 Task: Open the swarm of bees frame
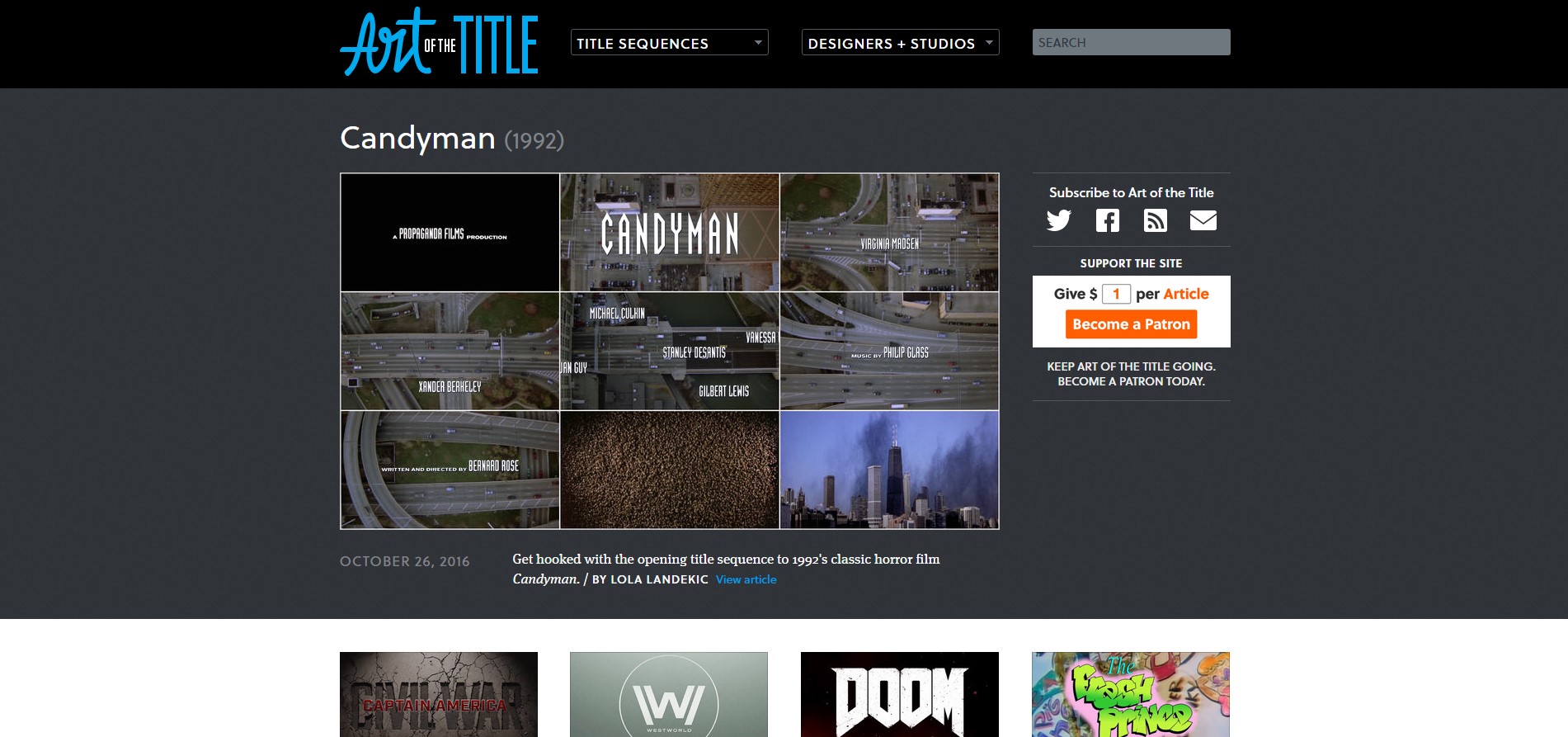point(670,470)
